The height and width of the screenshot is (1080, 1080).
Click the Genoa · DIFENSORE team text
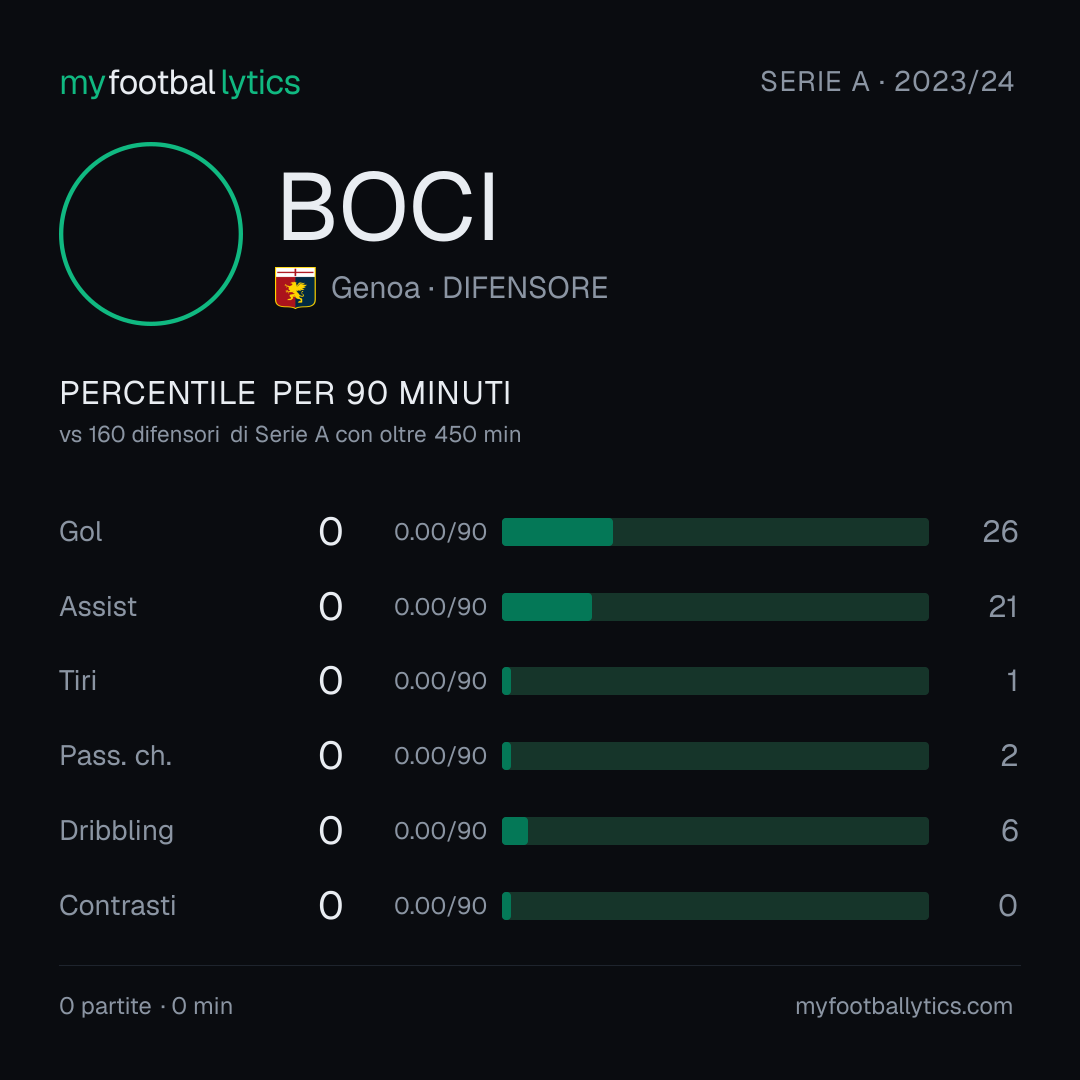click(469, 288)
